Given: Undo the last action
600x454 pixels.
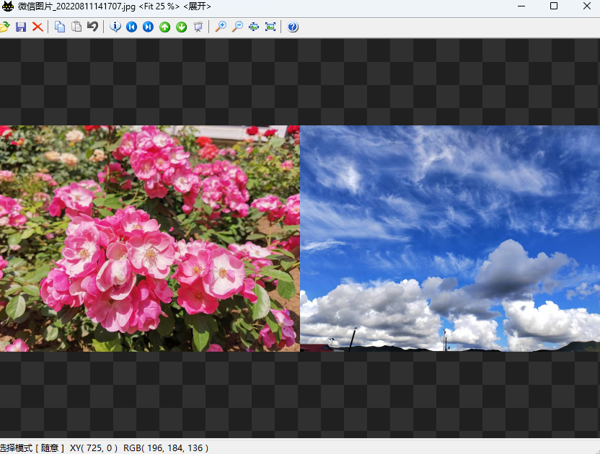Looking at the screenshot, I should pyautogui.click(x=93, y=26).
